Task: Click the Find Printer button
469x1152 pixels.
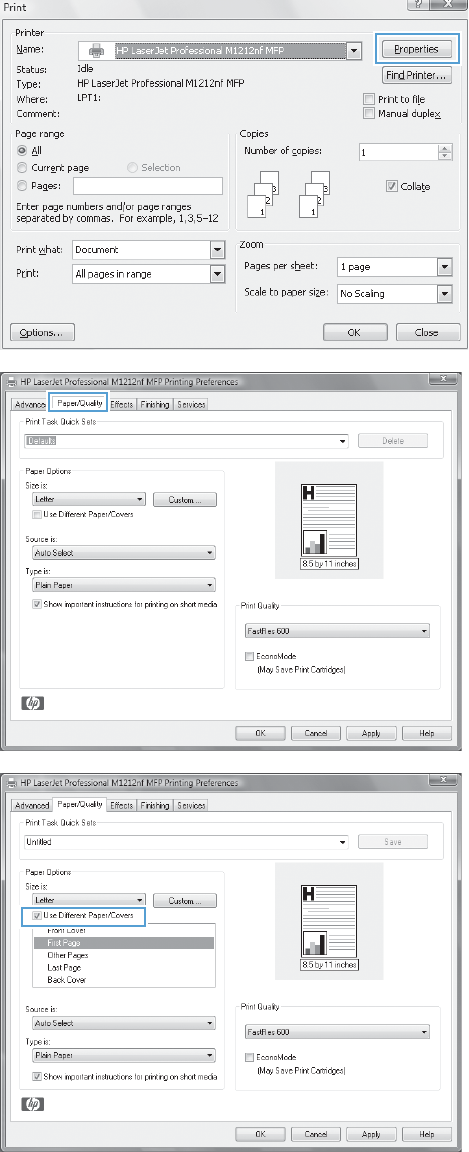Action: [x=417, y=75]
